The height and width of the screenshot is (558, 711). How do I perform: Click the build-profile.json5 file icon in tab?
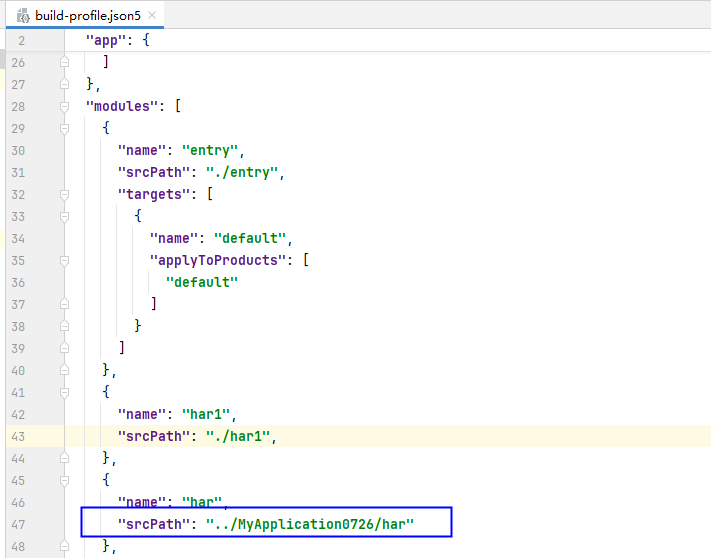[20, 16]
